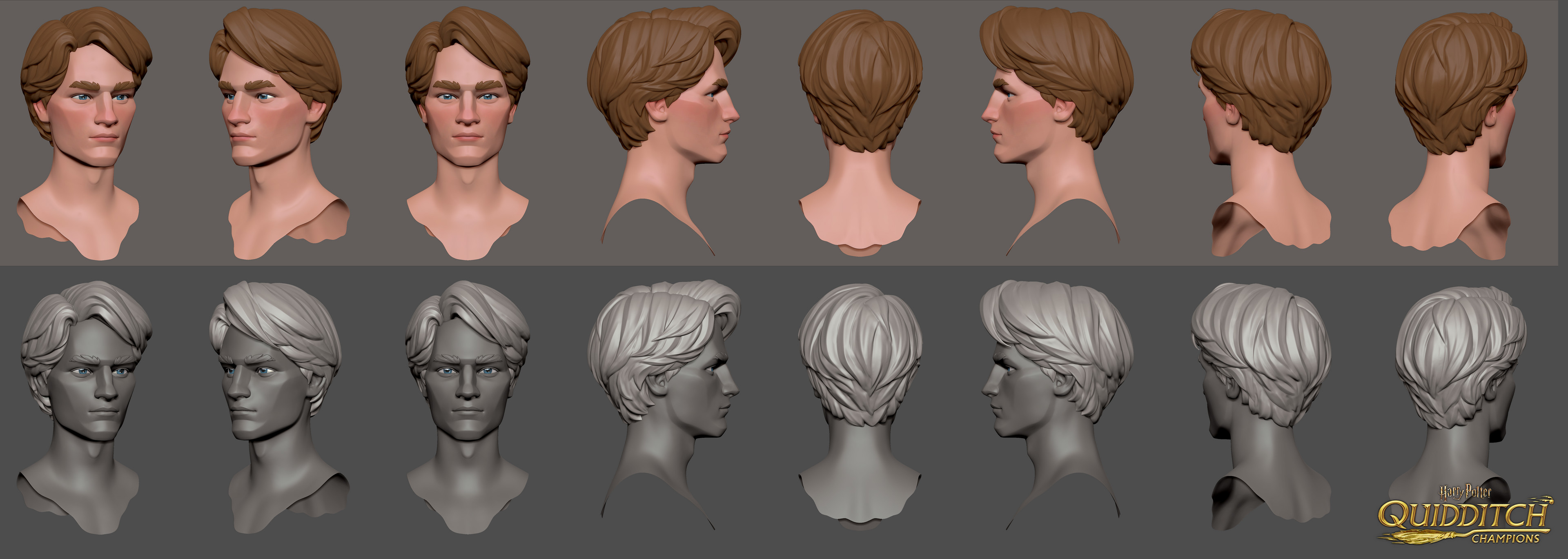Select the first colored head, slightly turned front view
The image size is (1568, 559).
click(85, 134)
